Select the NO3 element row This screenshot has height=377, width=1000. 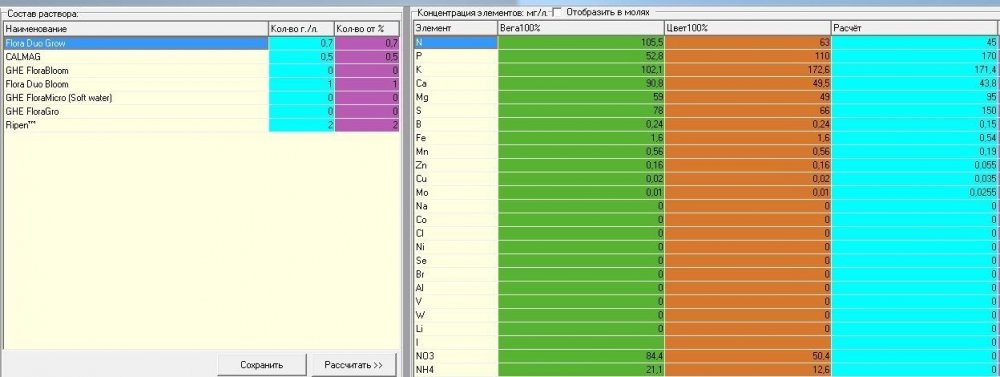[706, 356]
